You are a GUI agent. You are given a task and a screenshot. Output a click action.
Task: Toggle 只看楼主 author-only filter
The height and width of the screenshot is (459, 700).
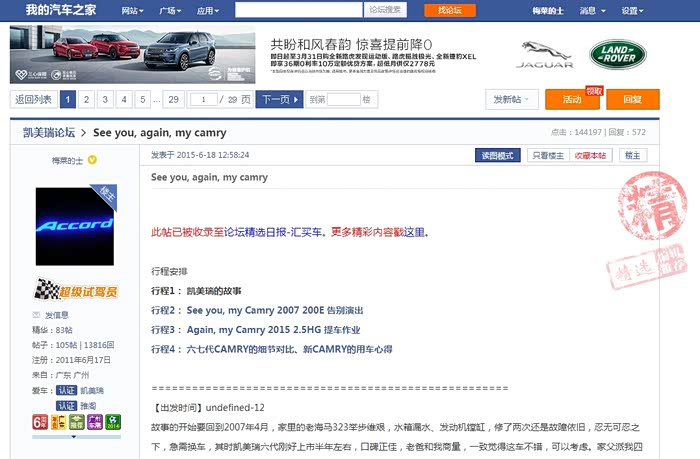[x=547, y=155]
